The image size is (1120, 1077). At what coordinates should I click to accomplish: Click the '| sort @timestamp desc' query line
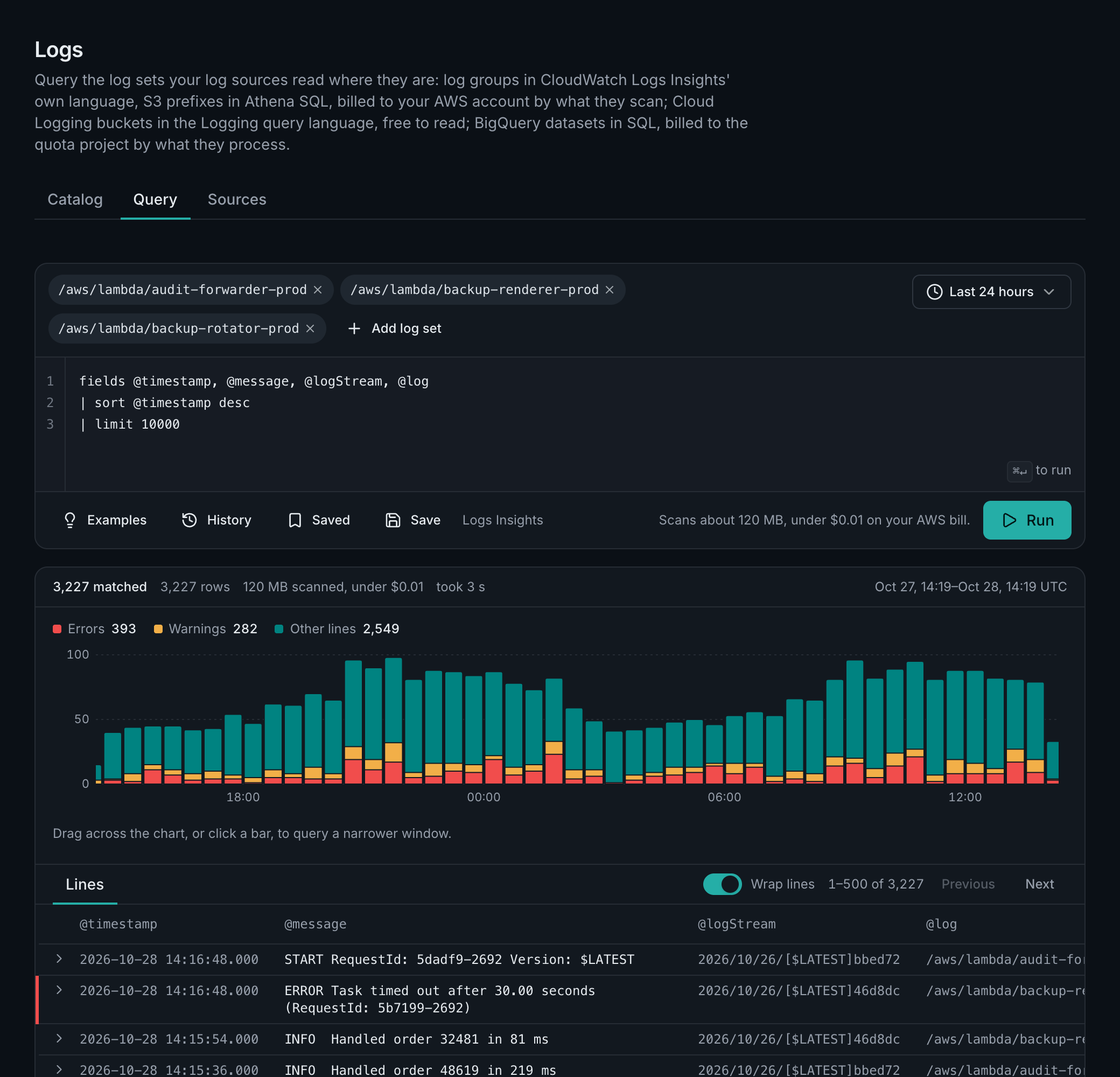point(165,403)
